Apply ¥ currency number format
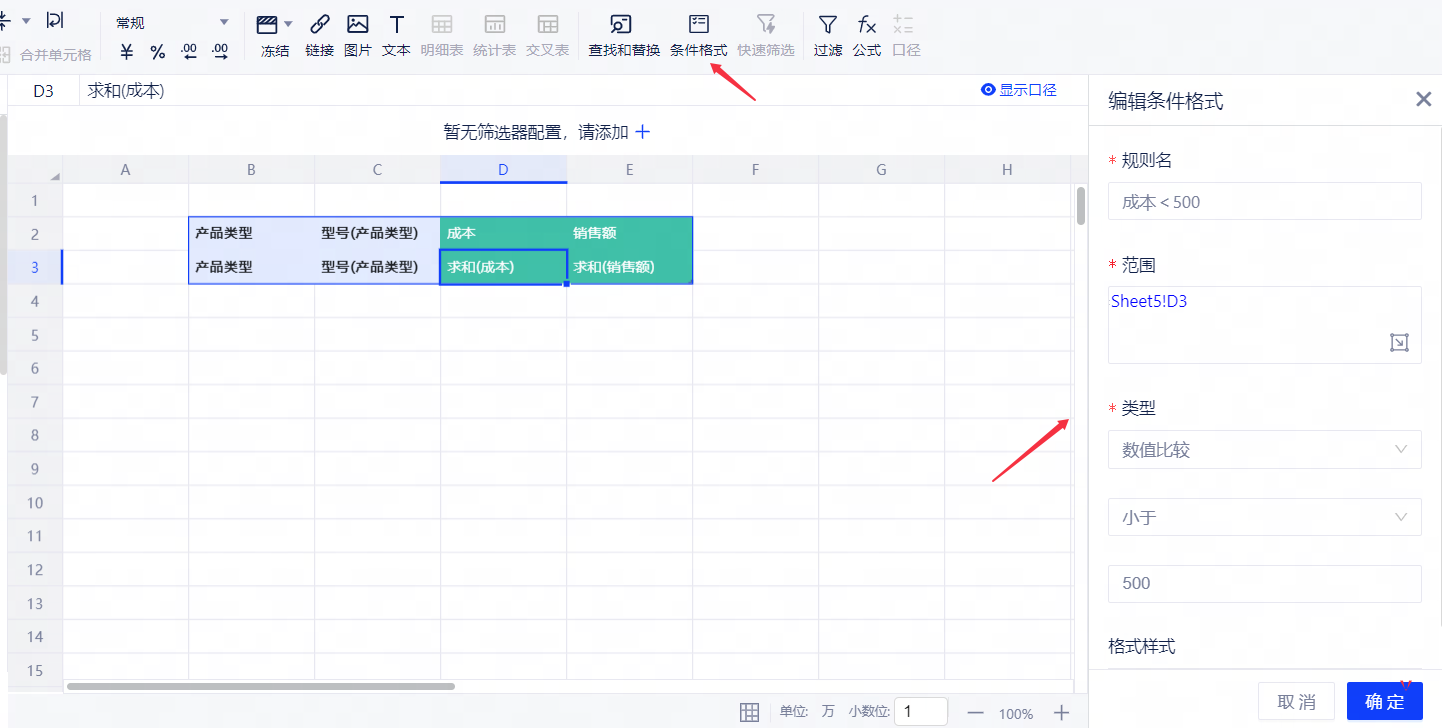 [126, 52]
